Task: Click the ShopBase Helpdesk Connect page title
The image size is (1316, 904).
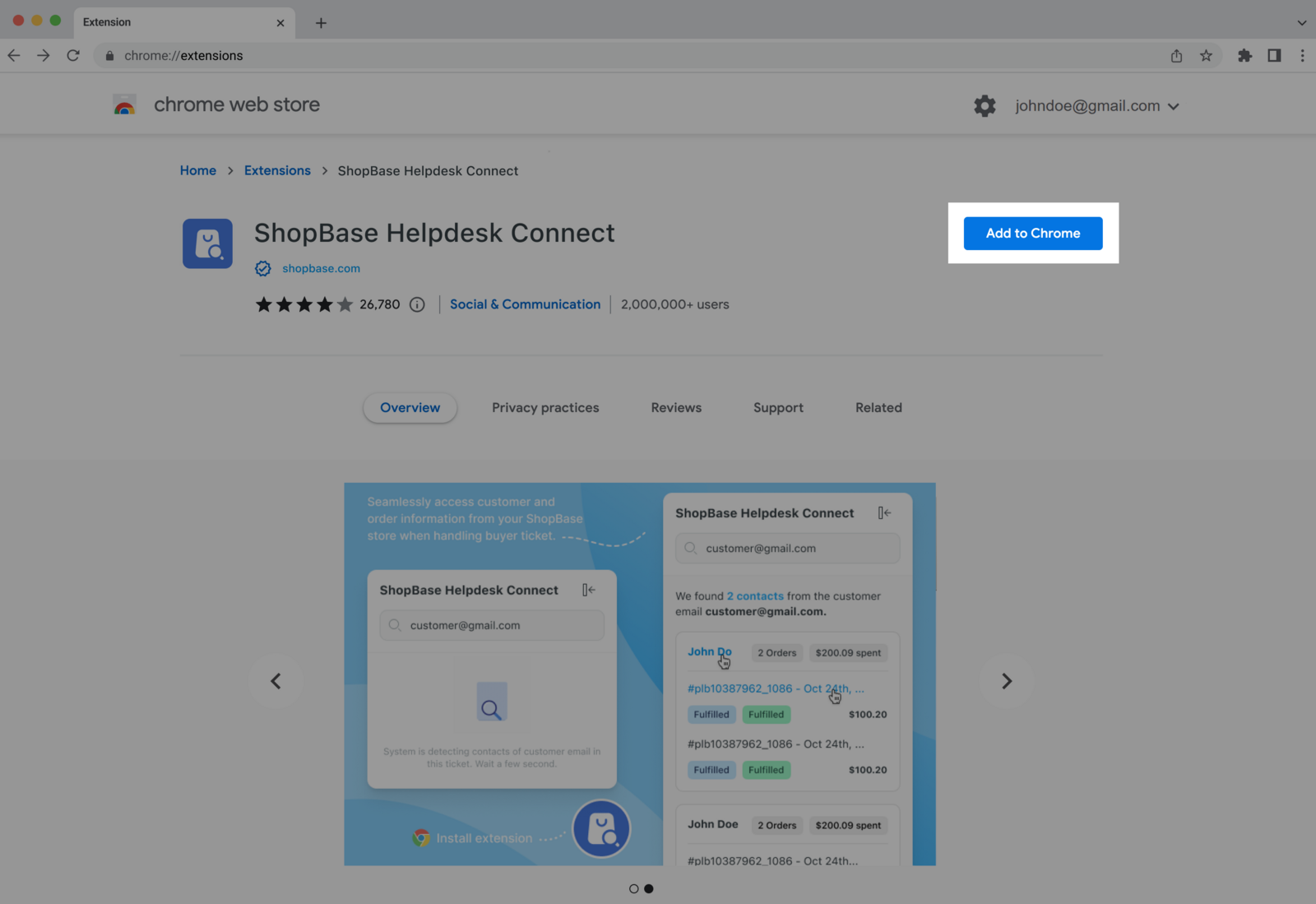Action: (434, 234)
